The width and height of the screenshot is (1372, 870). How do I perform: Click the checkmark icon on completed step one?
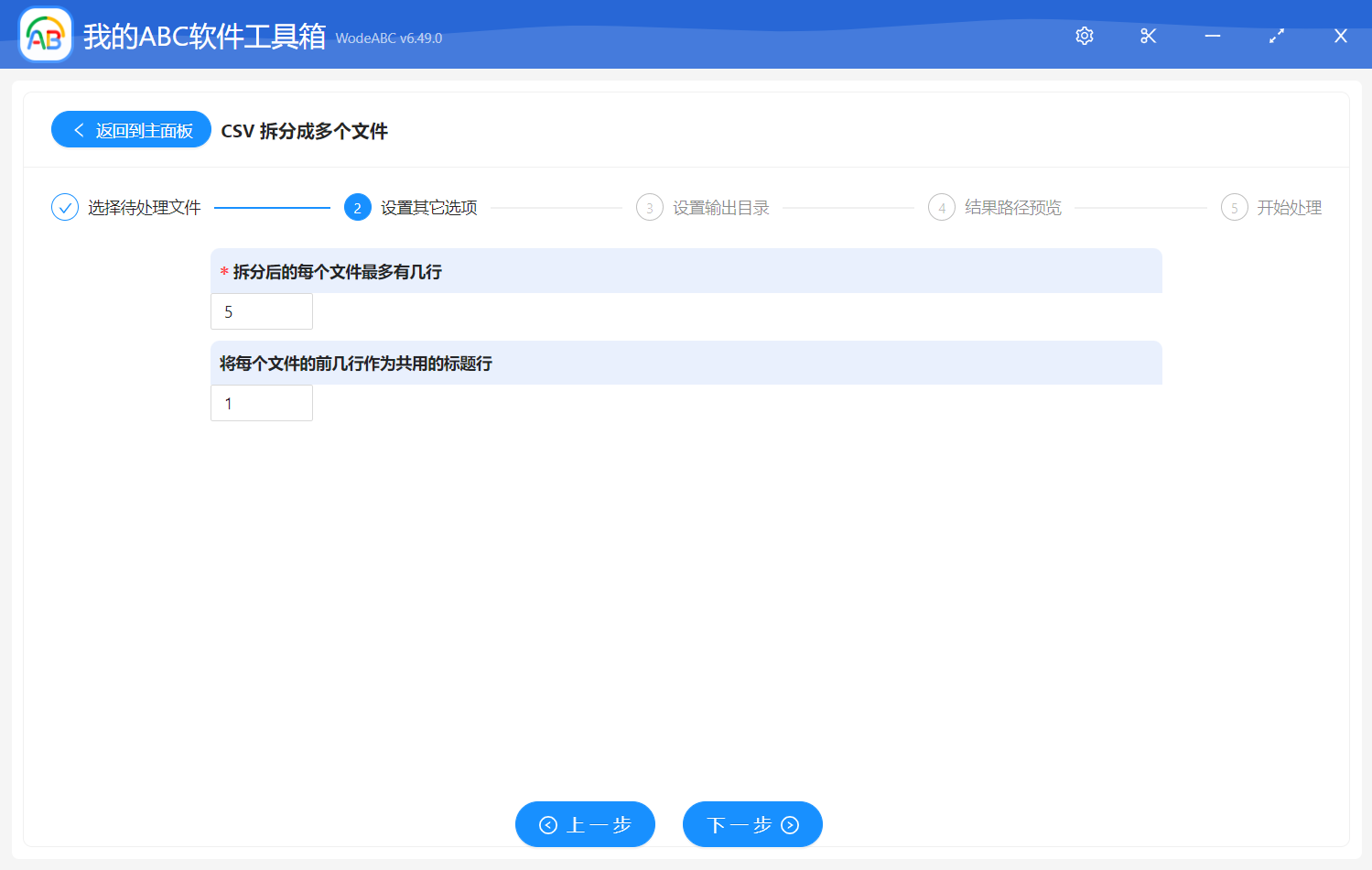pos(64,207)
